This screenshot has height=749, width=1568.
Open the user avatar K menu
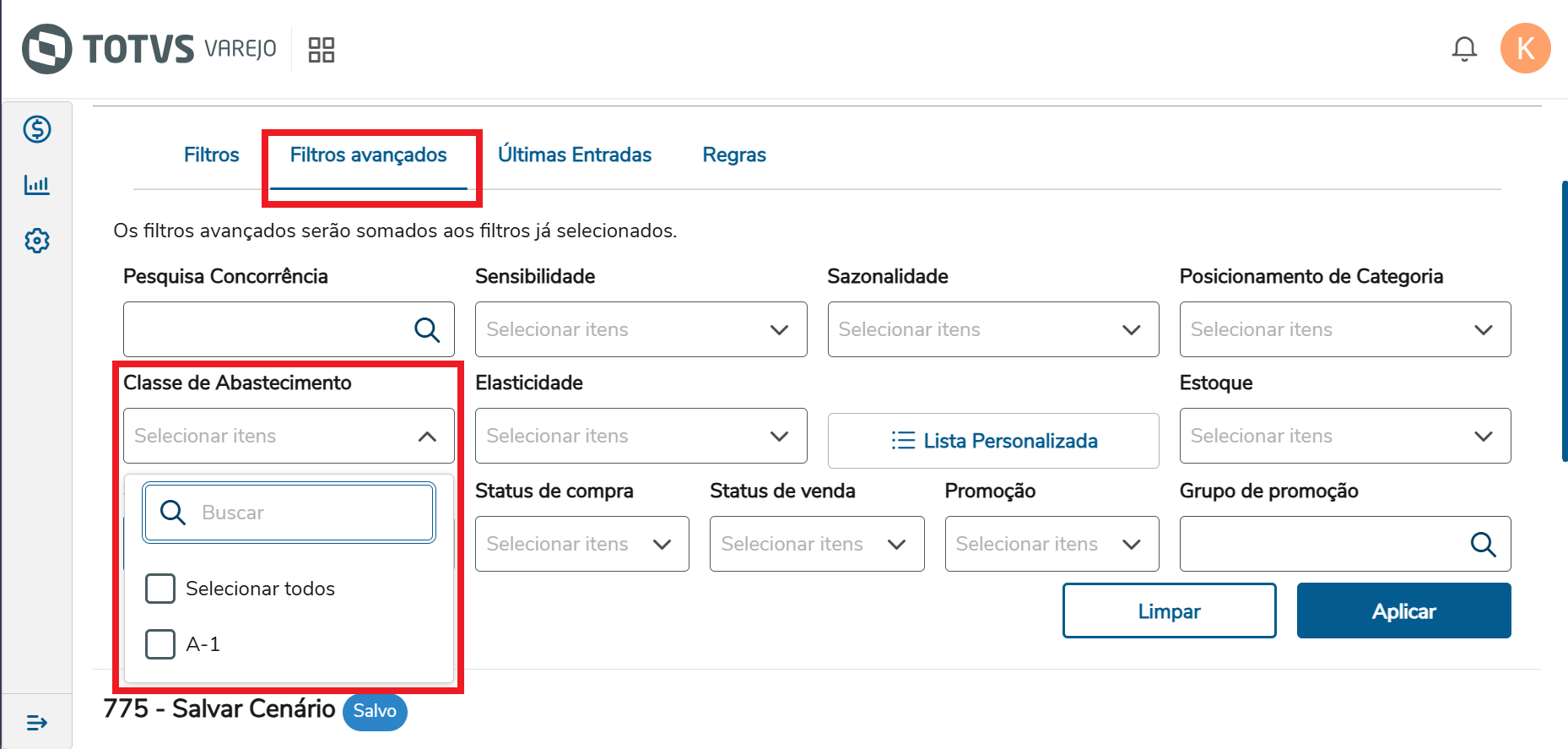[1525, 49]
